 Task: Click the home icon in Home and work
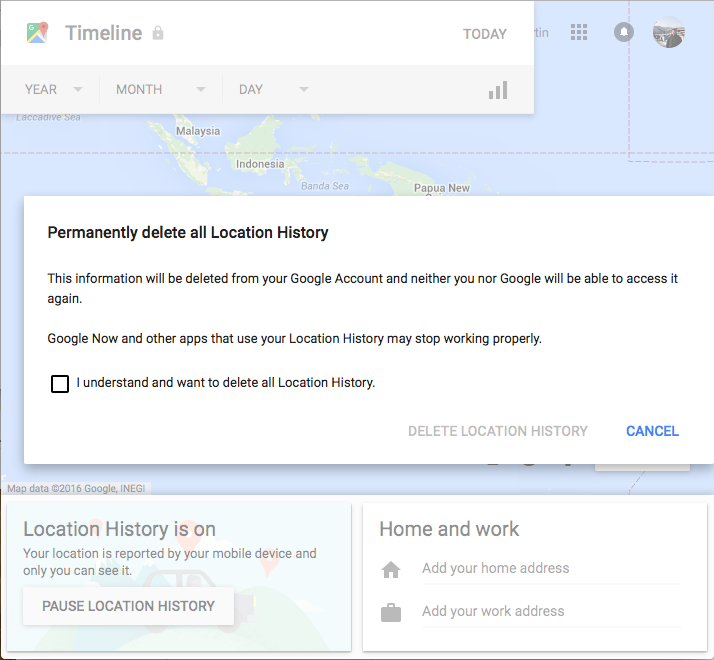click(391, 570)
